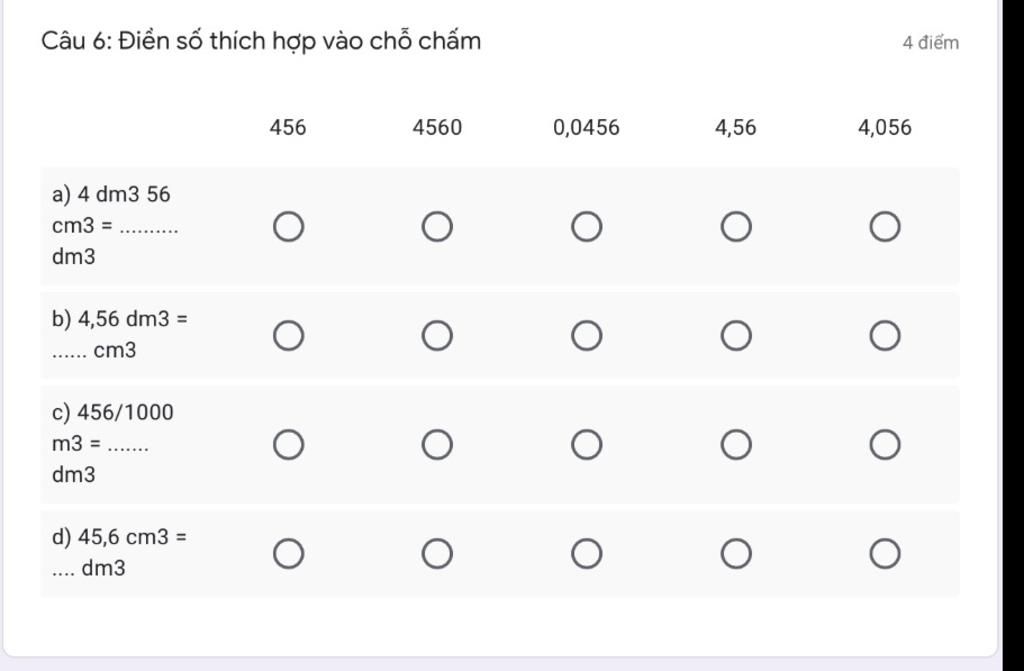Image resolution: width=1024 pixels, height=671 pixels.
Task: Select 4560 for row a) 4 dm3 56 cm3
Action: tap(437, 227)
